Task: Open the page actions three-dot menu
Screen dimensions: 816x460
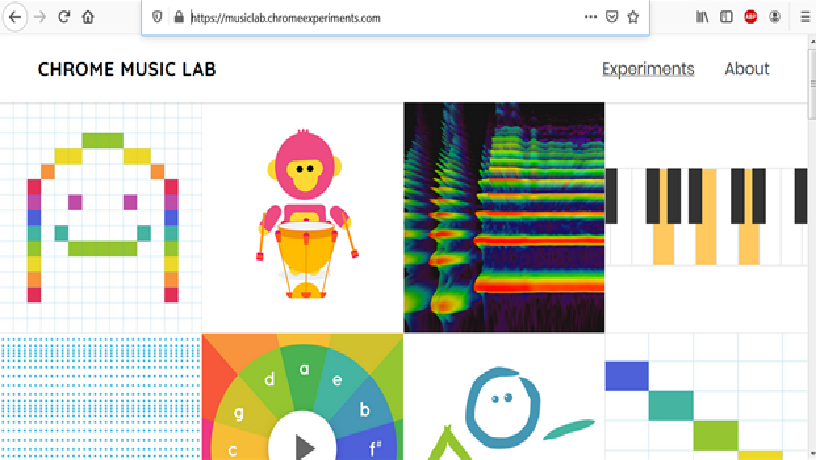Action: click(589, 17)
